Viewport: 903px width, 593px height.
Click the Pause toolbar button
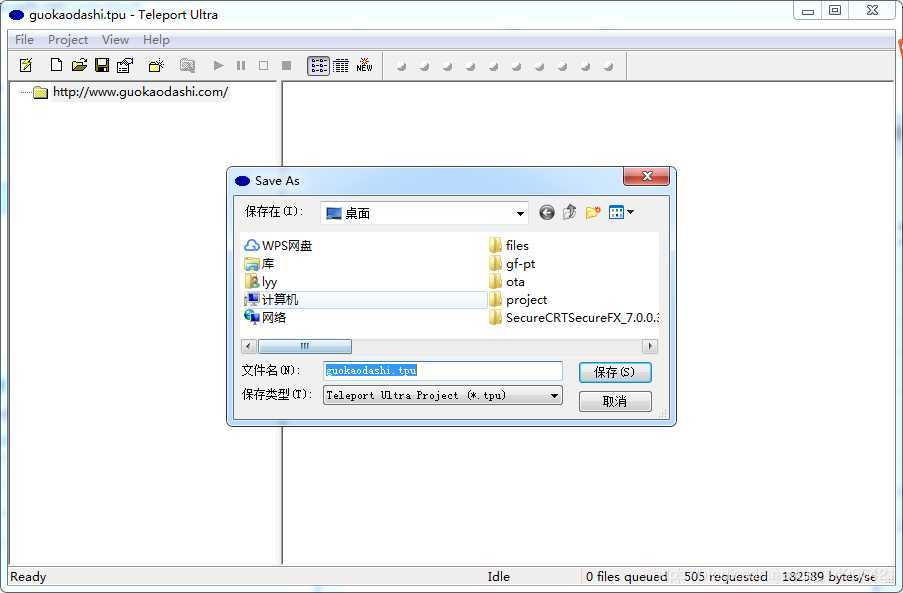click(241, 66)
